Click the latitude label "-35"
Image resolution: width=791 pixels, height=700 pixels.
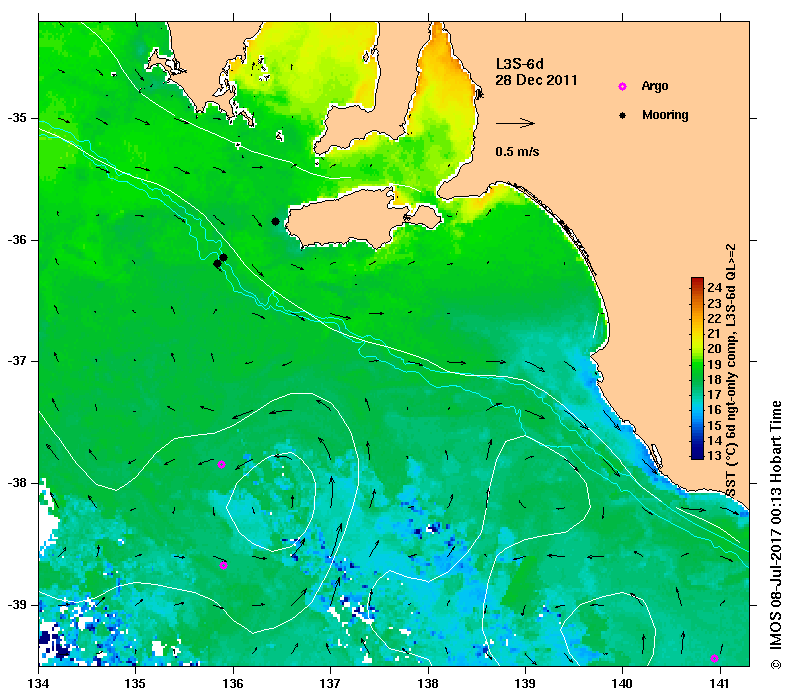tap(17, 118)
